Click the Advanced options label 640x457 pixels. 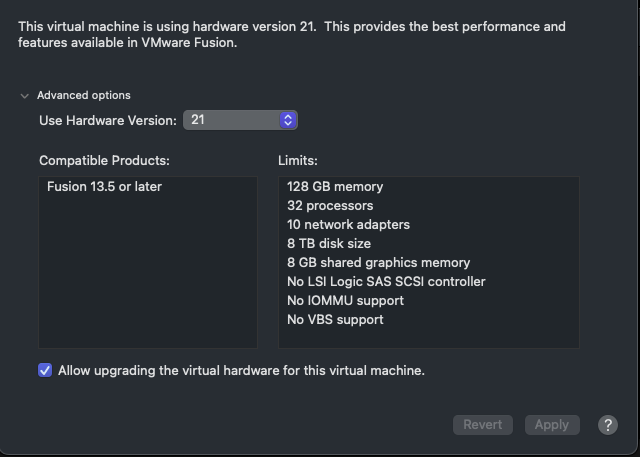(x=84, y=95)
